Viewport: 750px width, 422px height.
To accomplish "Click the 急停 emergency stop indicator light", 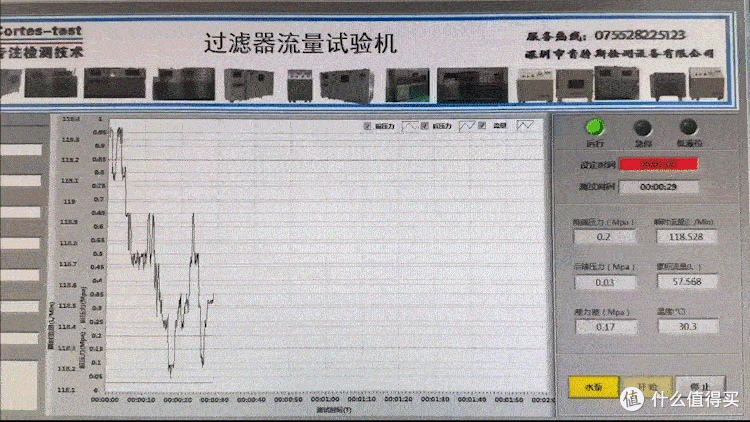I will (642, 128).
